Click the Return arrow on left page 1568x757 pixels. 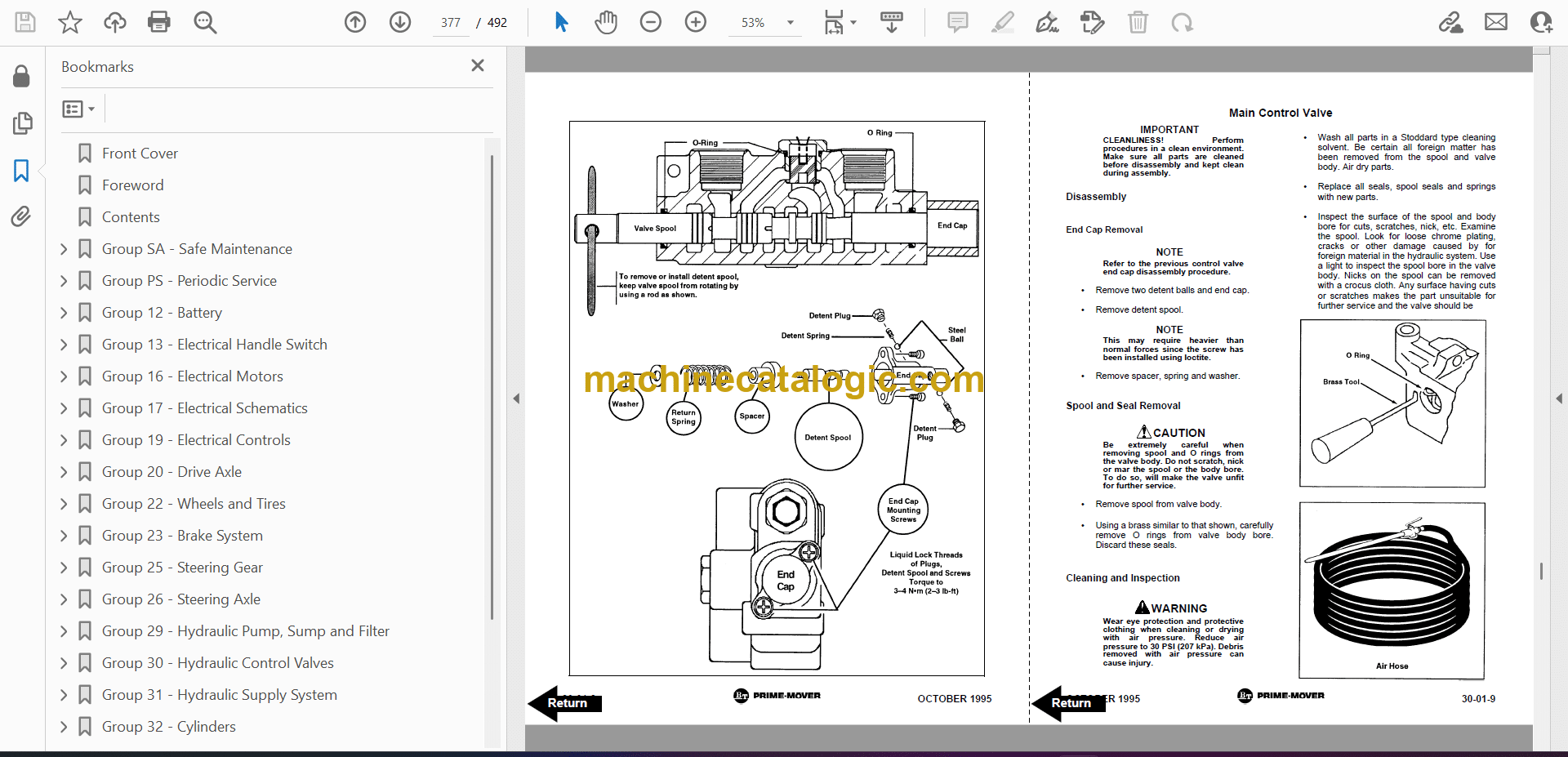coord(564,703)
